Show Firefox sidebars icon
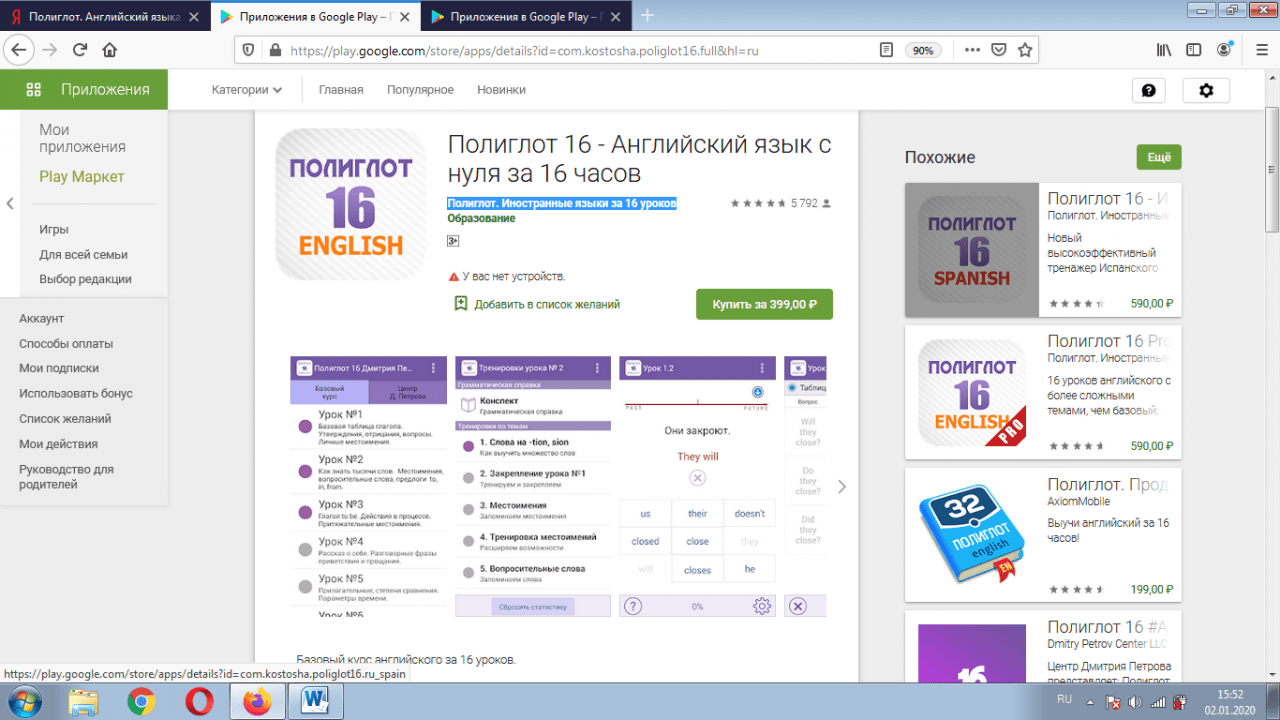 point(1193,50)
